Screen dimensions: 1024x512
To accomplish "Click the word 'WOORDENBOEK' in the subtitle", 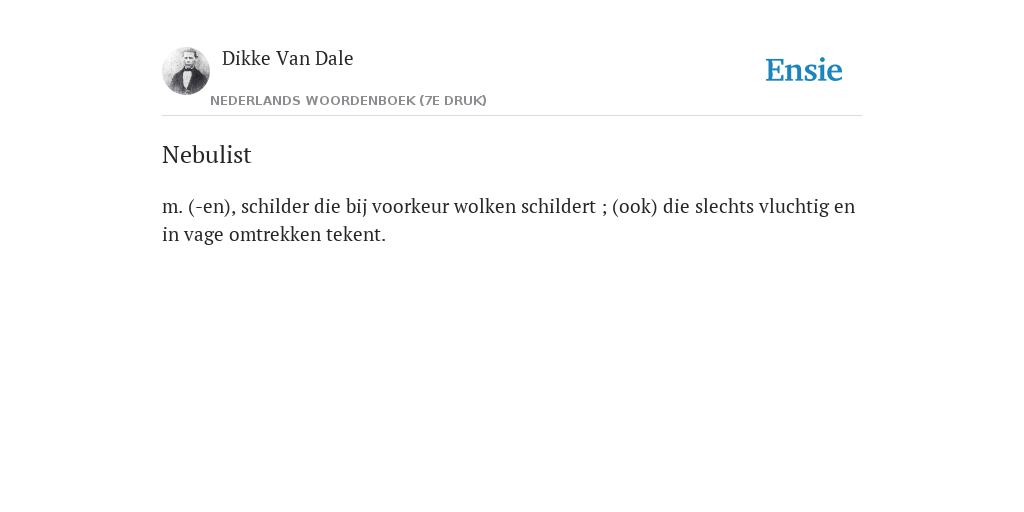I will (360, 101).
